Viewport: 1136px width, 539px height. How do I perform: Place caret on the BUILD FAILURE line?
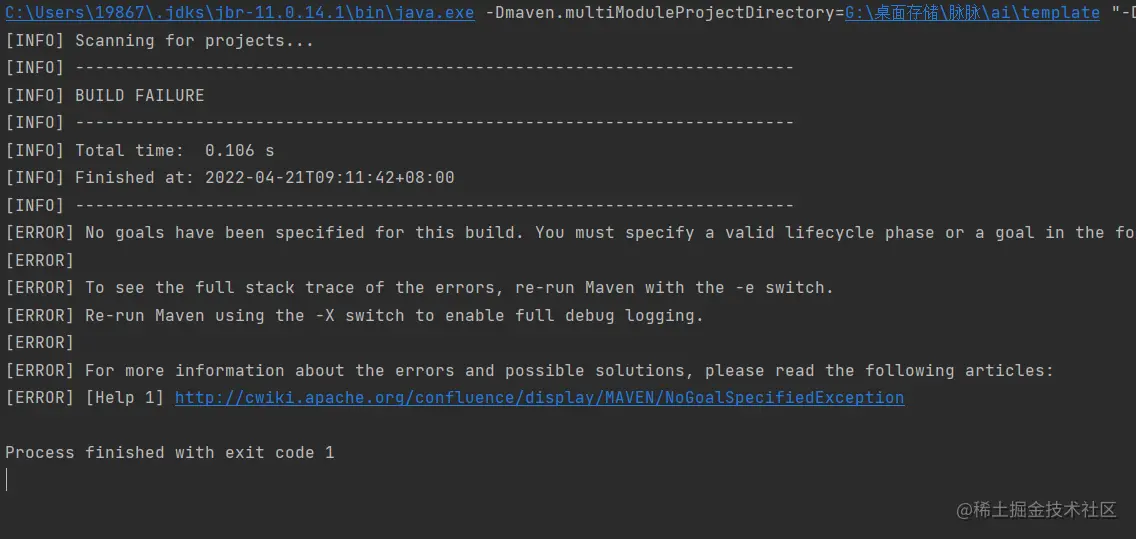pos(105,96)
